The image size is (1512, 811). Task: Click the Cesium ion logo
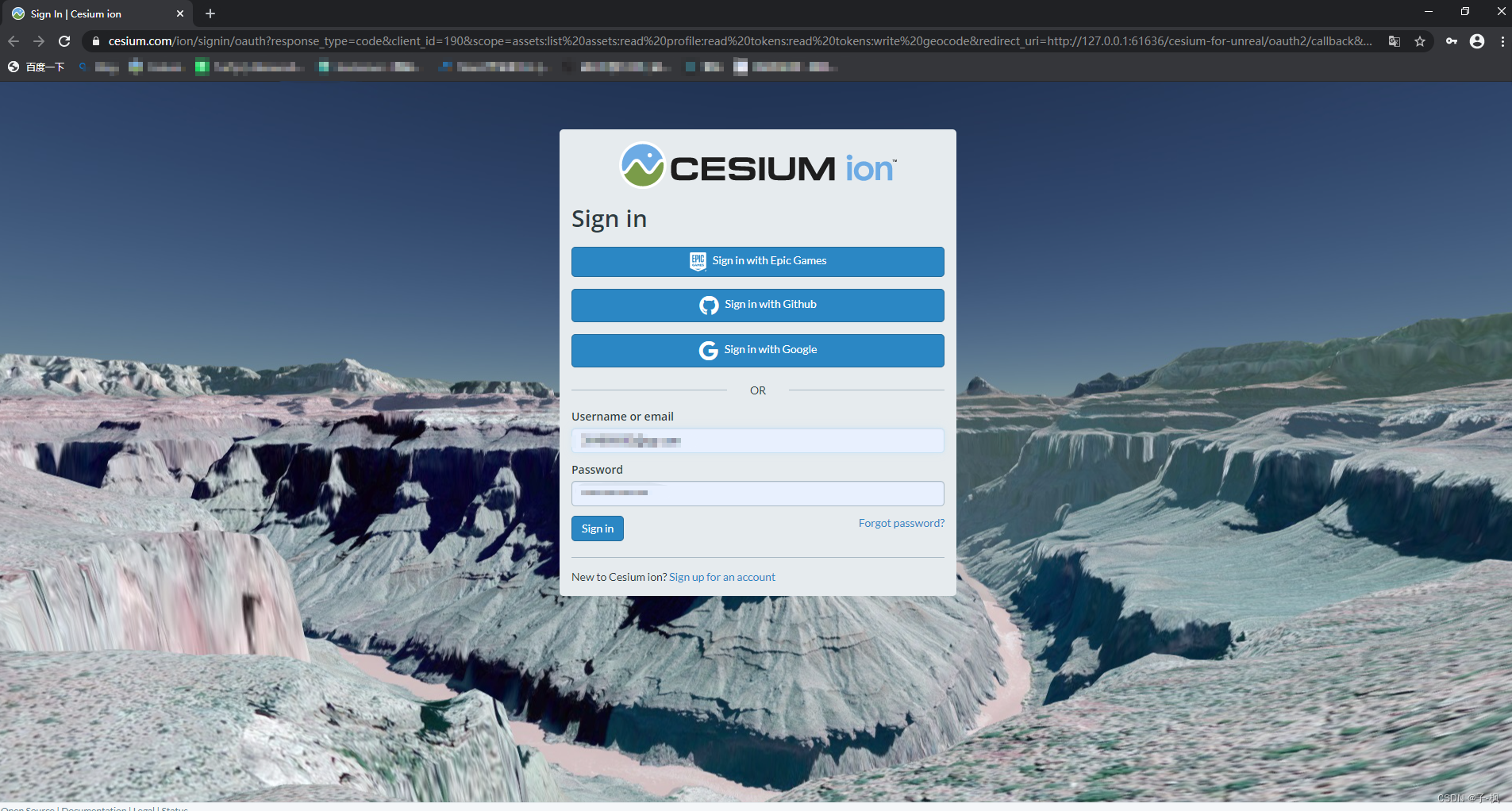758,165
